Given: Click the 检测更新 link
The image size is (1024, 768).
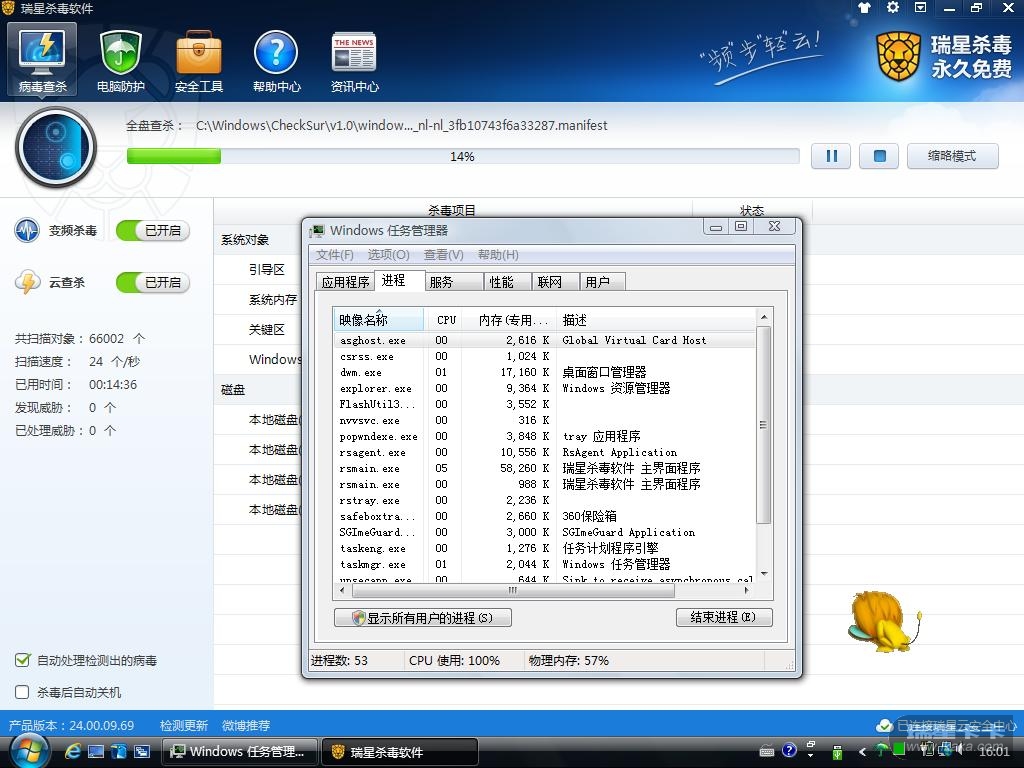Looking at the screenshot, I should [184, 726].
